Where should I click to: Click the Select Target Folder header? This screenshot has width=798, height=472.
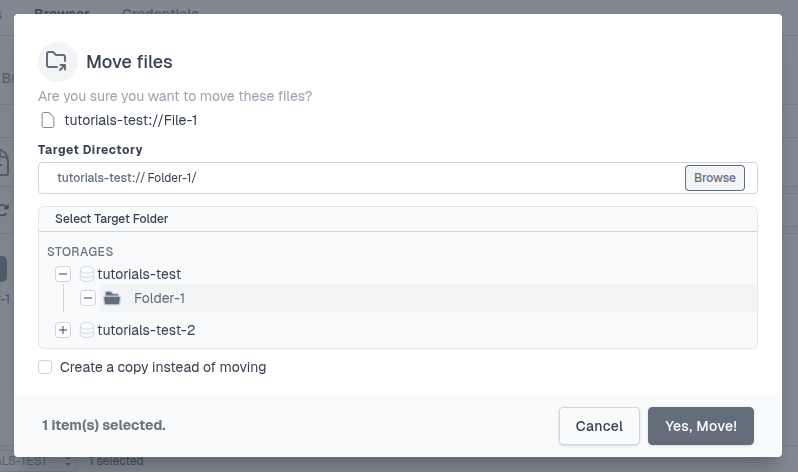pos(112,218)
